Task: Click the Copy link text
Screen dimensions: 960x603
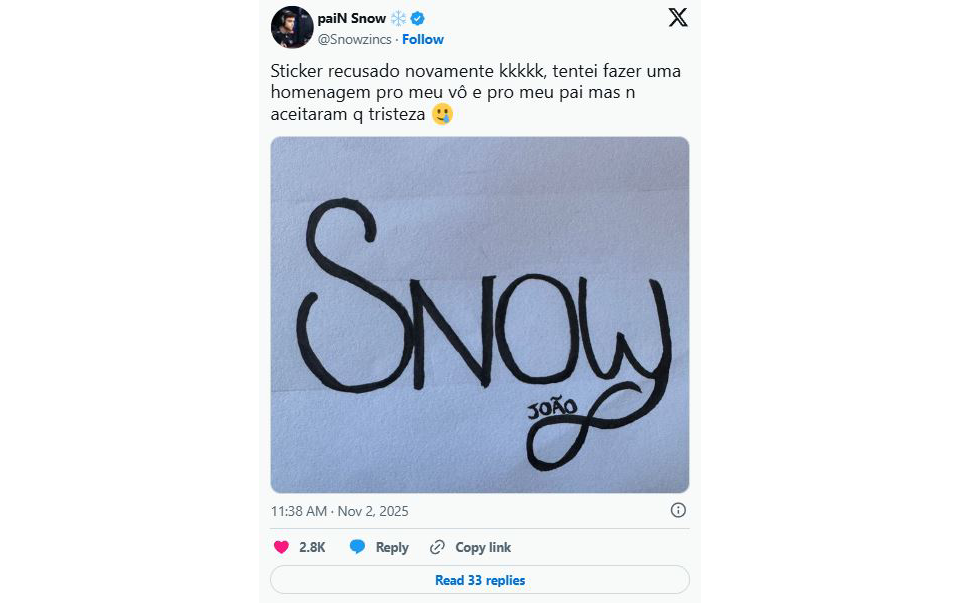Action: (x=483, y=547)
